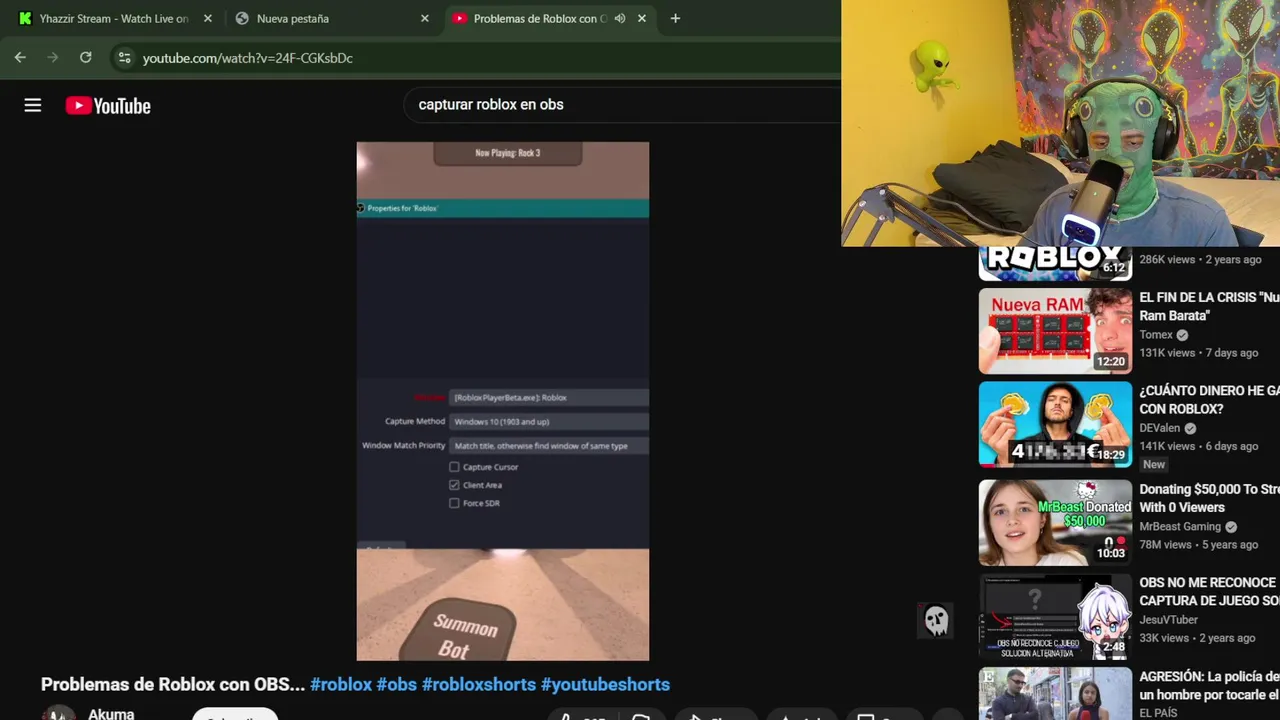Click the EL PAÍS channel name
The height and width of the screenshot is (720, 1280).
point(1158,714)
